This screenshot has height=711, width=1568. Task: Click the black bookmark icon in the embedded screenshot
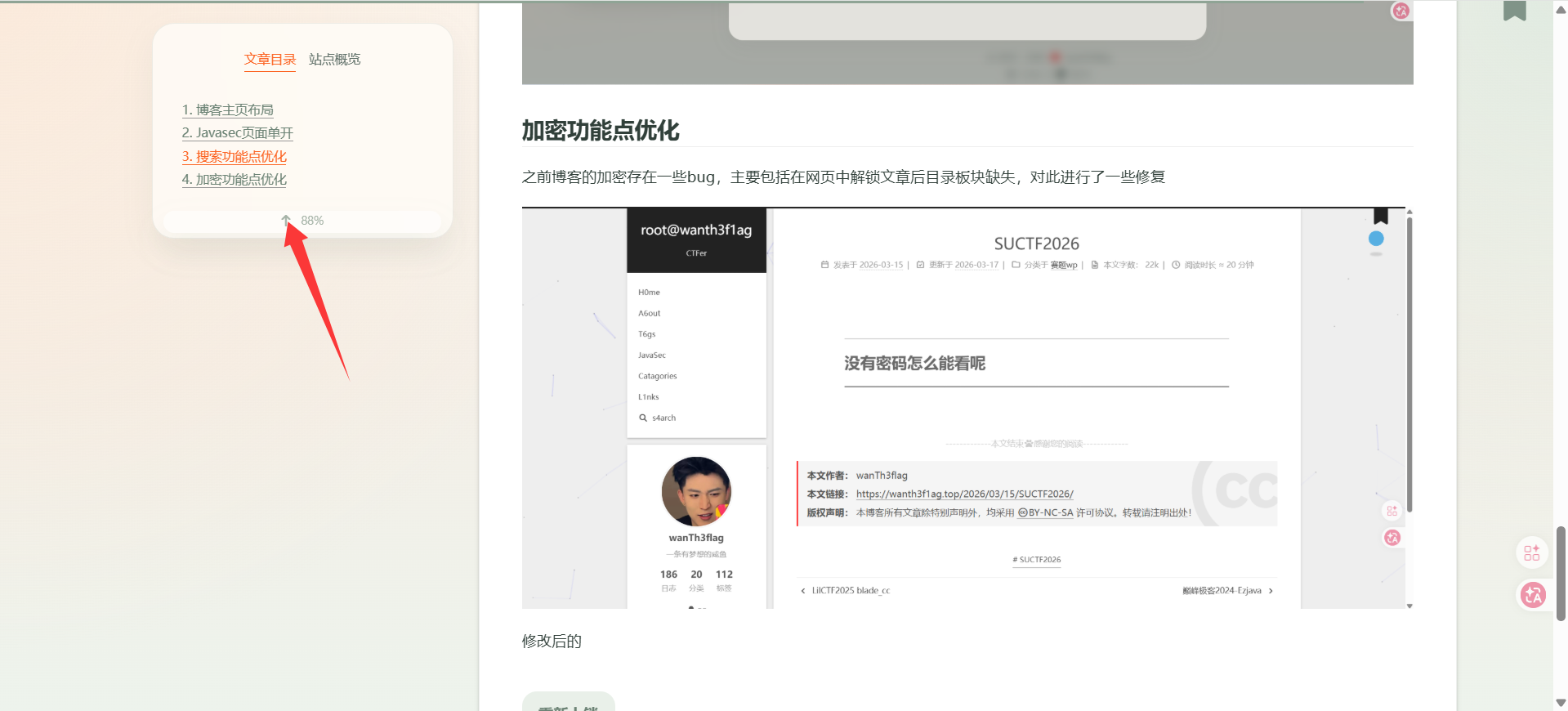tap(1380, 216)
